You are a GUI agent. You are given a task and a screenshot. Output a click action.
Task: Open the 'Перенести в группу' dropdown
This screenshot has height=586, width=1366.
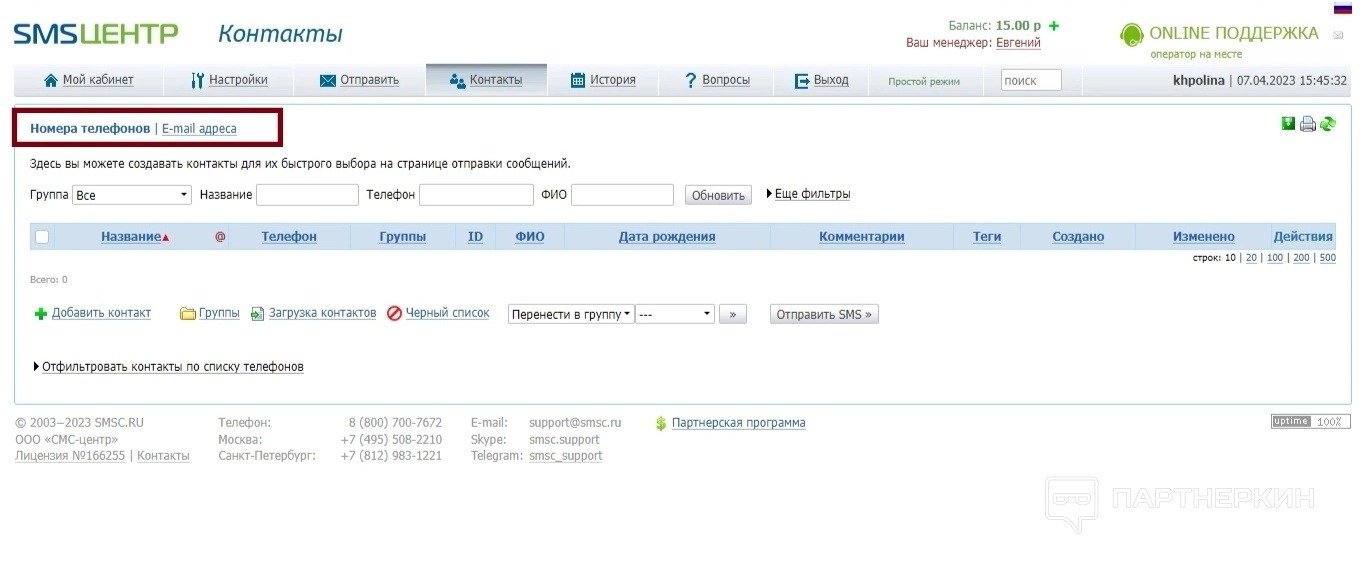[x=571, y=314]
